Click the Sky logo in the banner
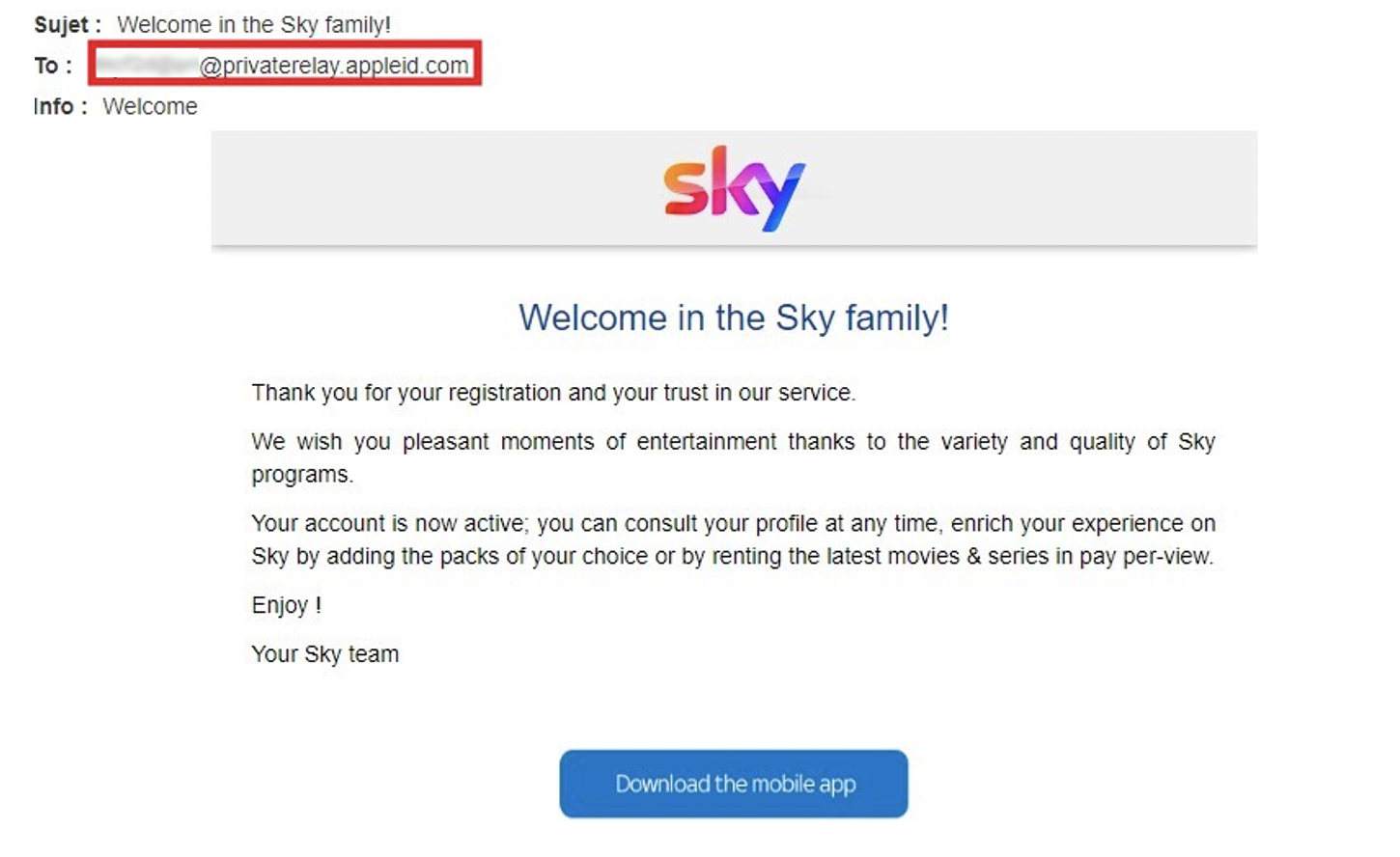The height and width of the screenshot is (857, 1400). [x=733, y=188]
